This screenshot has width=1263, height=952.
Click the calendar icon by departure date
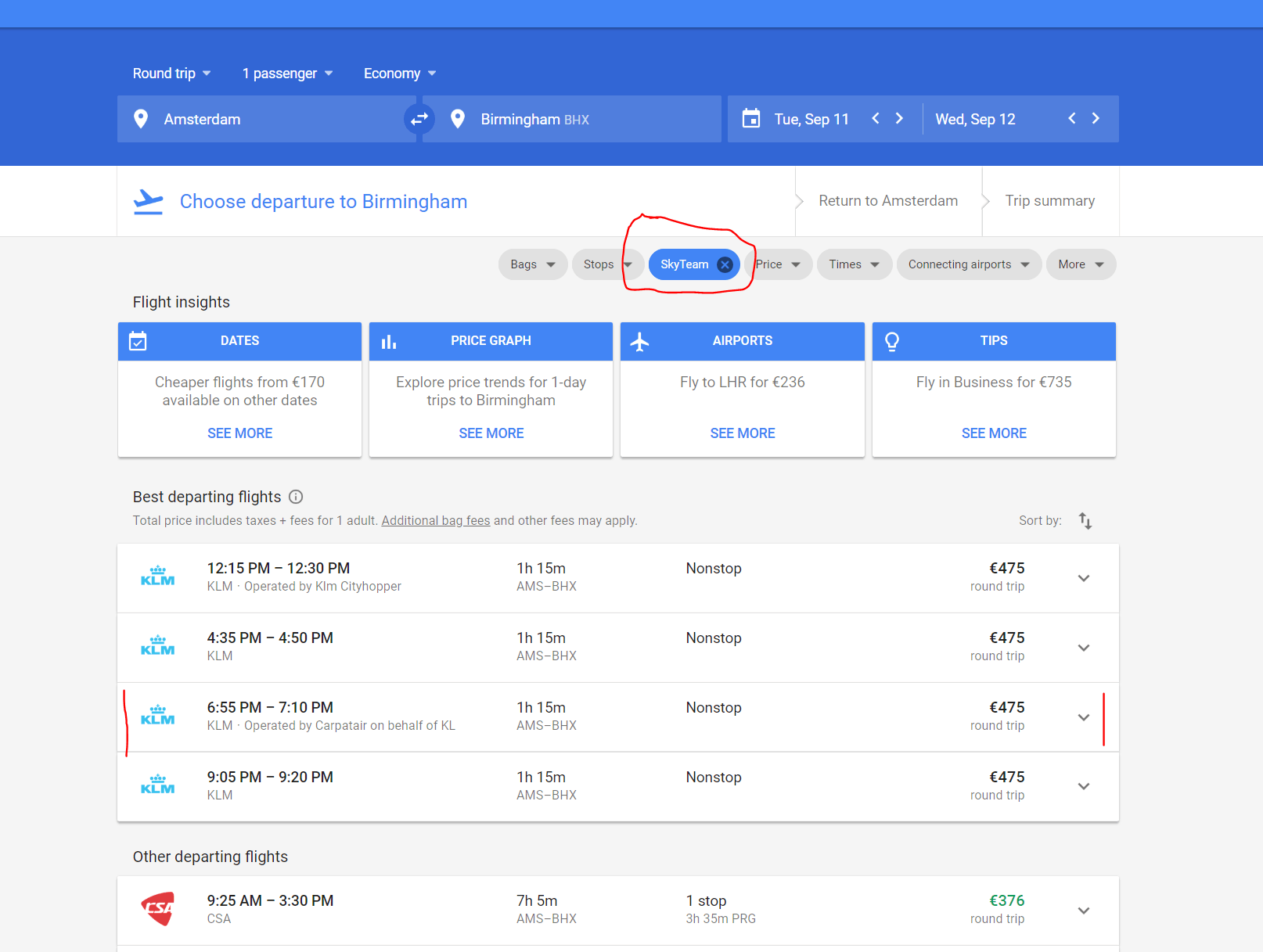751,119
